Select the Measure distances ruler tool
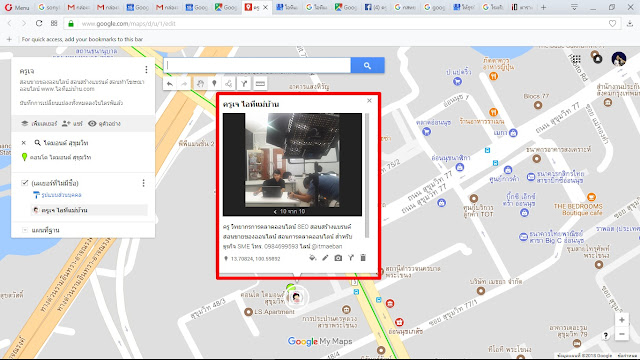This screenshot has width=640, height=360. click(260, 84)
